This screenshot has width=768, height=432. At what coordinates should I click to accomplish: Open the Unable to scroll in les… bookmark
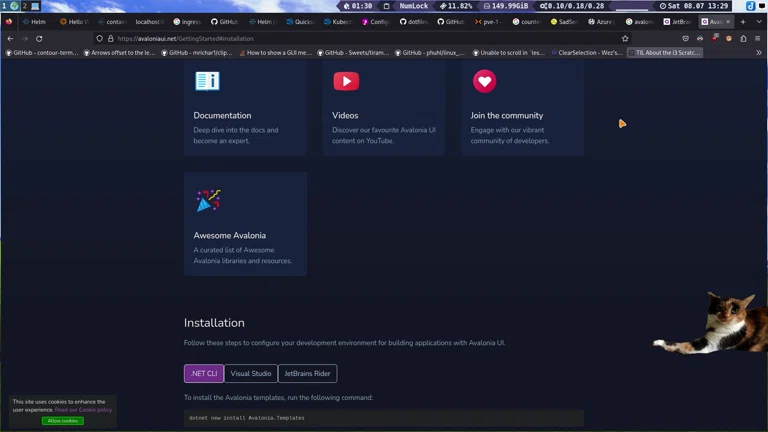point(509,52)
